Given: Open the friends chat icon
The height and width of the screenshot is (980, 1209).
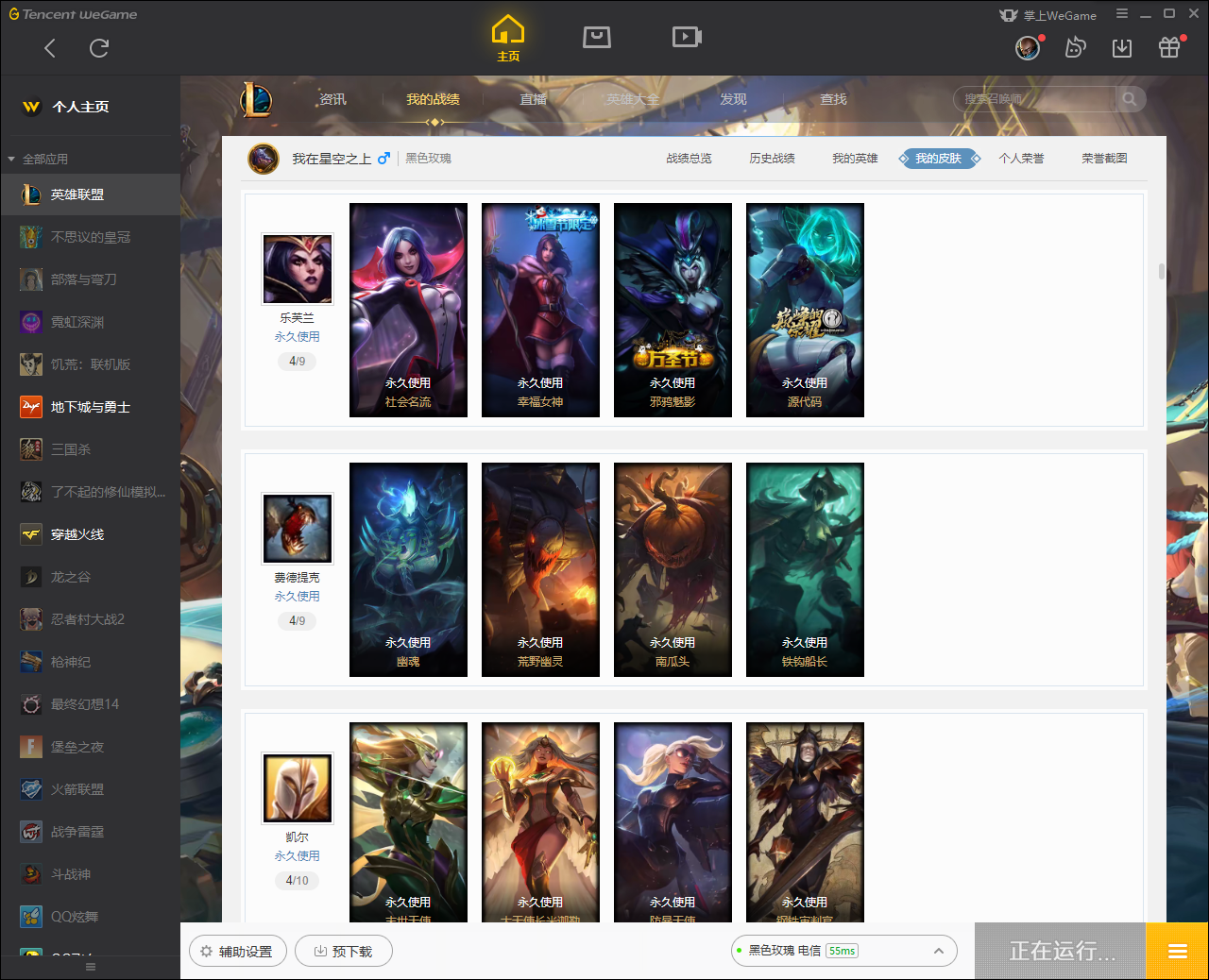Looking at the screenshot, I should [x=1075, y=47].
